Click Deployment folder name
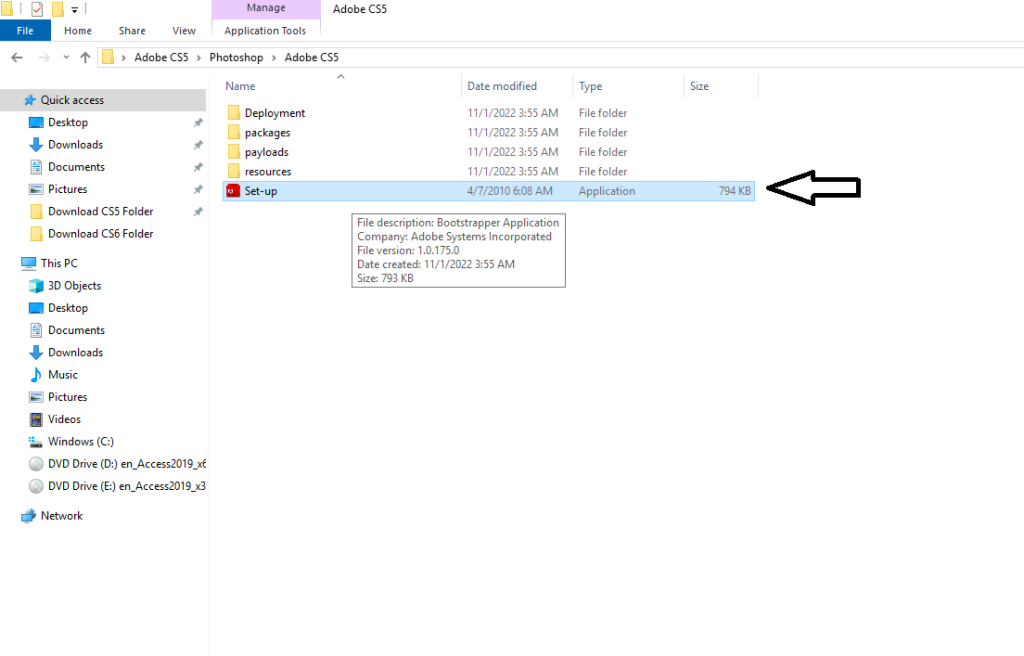This screenshot has width=1024, height=656. pyautogui.click(x=275, y=113)
